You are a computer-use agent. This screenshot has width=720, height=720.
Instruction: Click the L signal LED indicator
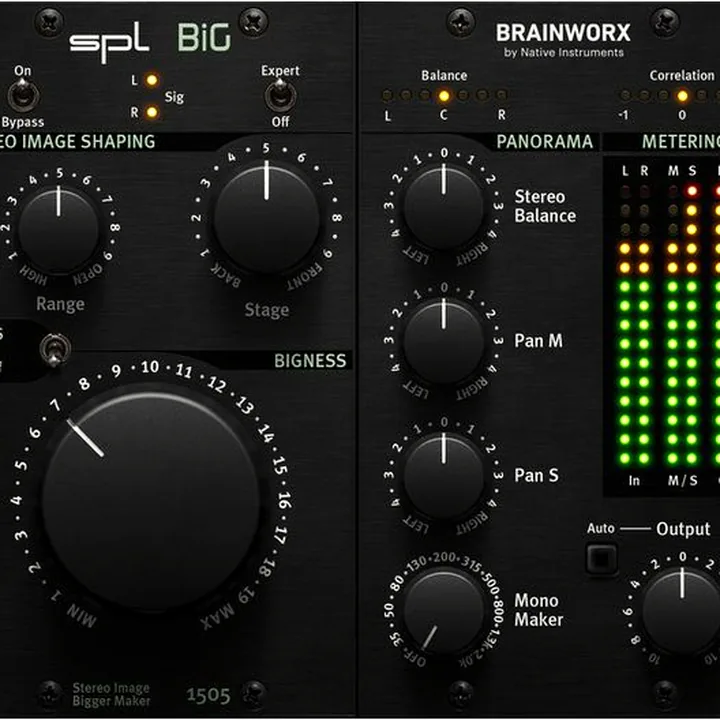pyautogui.click(x=152, y=80)
